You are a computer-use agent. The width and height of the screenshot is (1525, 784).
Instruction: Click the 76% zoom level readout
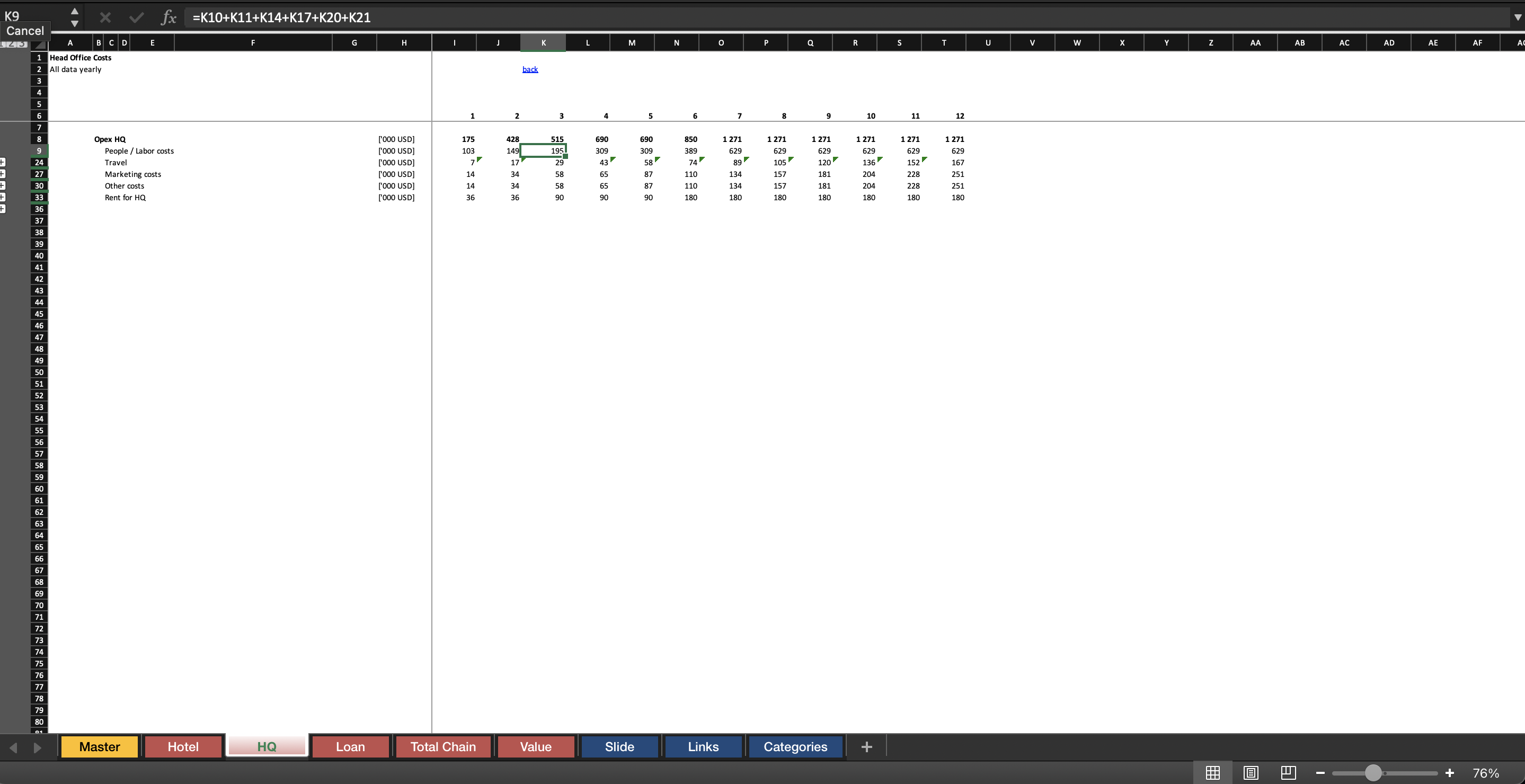point(1485,773)
